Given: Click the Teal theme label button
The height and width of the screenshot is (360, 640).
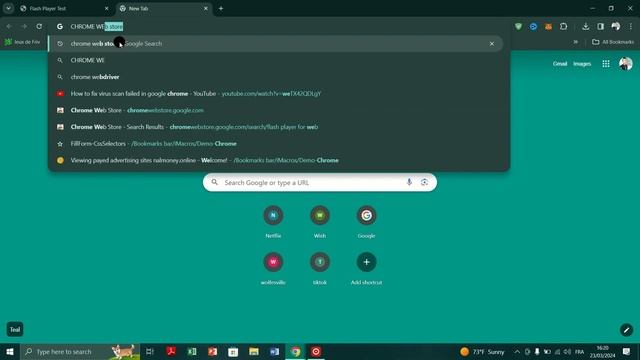Looking at the screenshot, I should [15, 329].
